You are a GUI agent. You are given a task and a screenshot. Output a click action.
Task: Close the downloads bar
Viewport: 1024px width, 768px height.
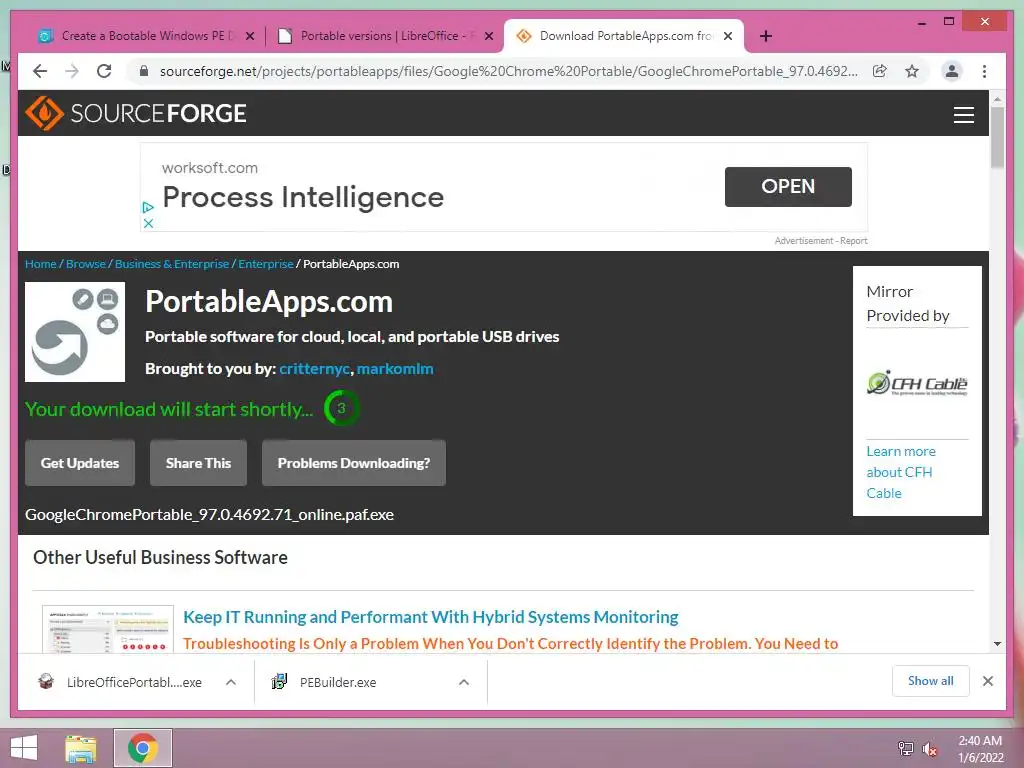pyautogui.click(x=987, y=681)
